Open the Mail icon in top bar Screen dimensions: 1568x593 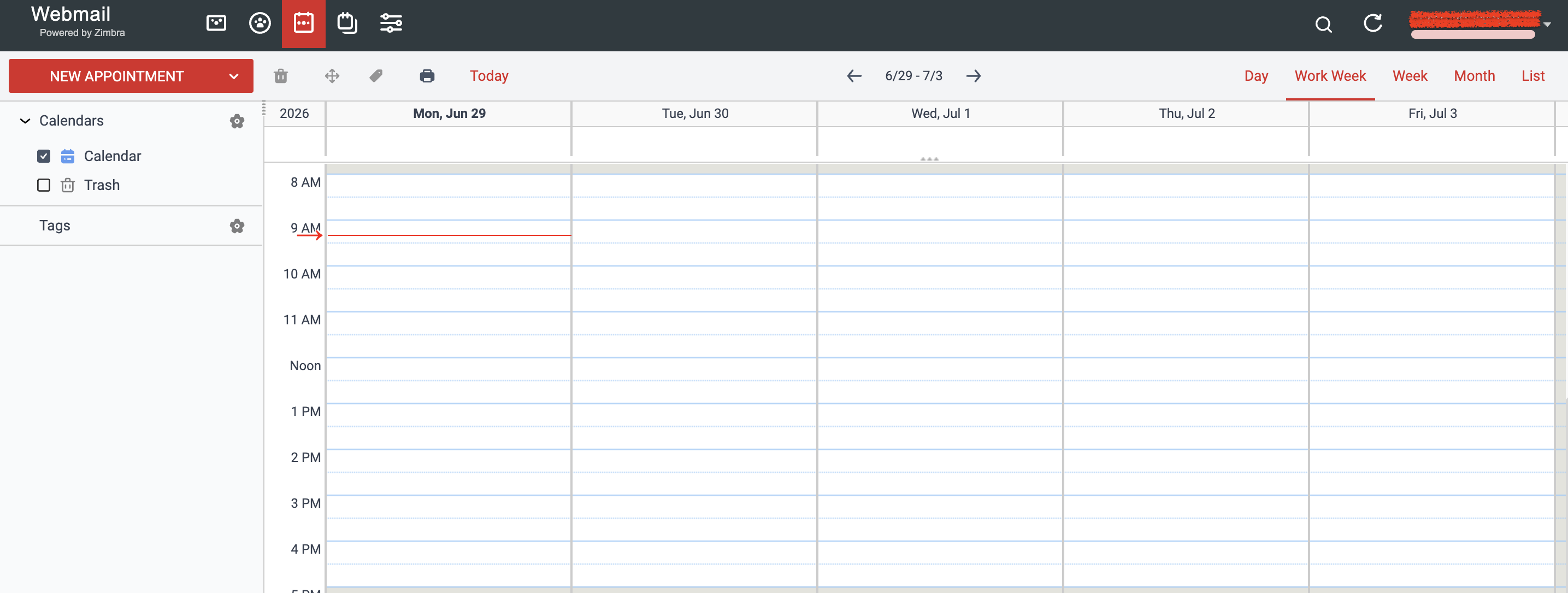click(216, 23)
